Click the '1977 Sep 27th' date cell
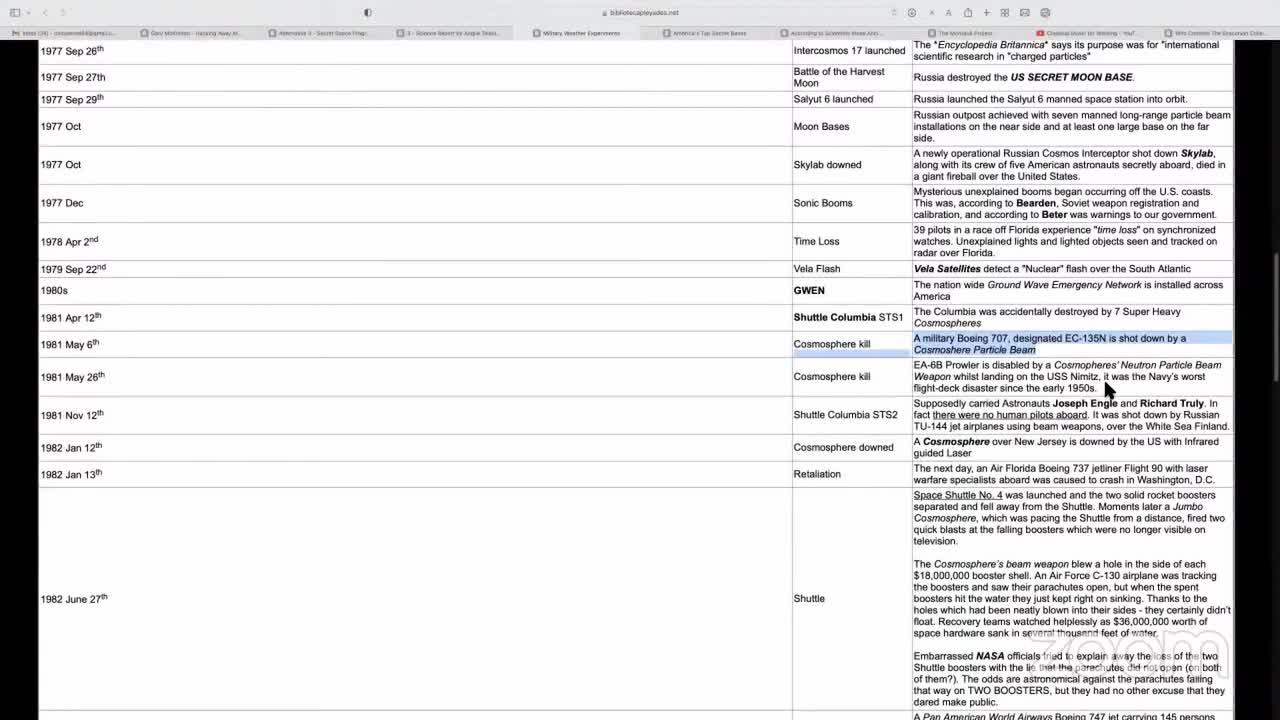 pos(415,77)
